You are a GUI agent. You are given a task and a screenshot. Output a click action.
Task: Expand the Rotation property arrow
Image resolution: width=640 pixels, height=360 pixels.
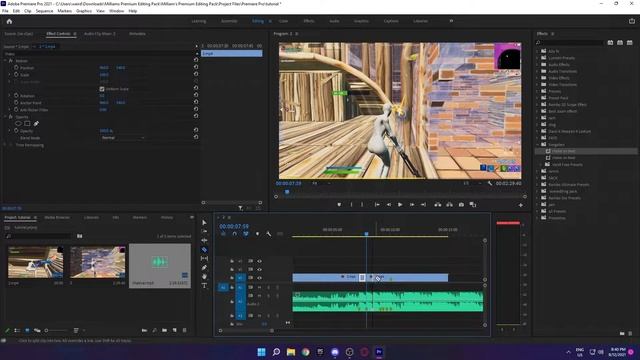(10, 96)
